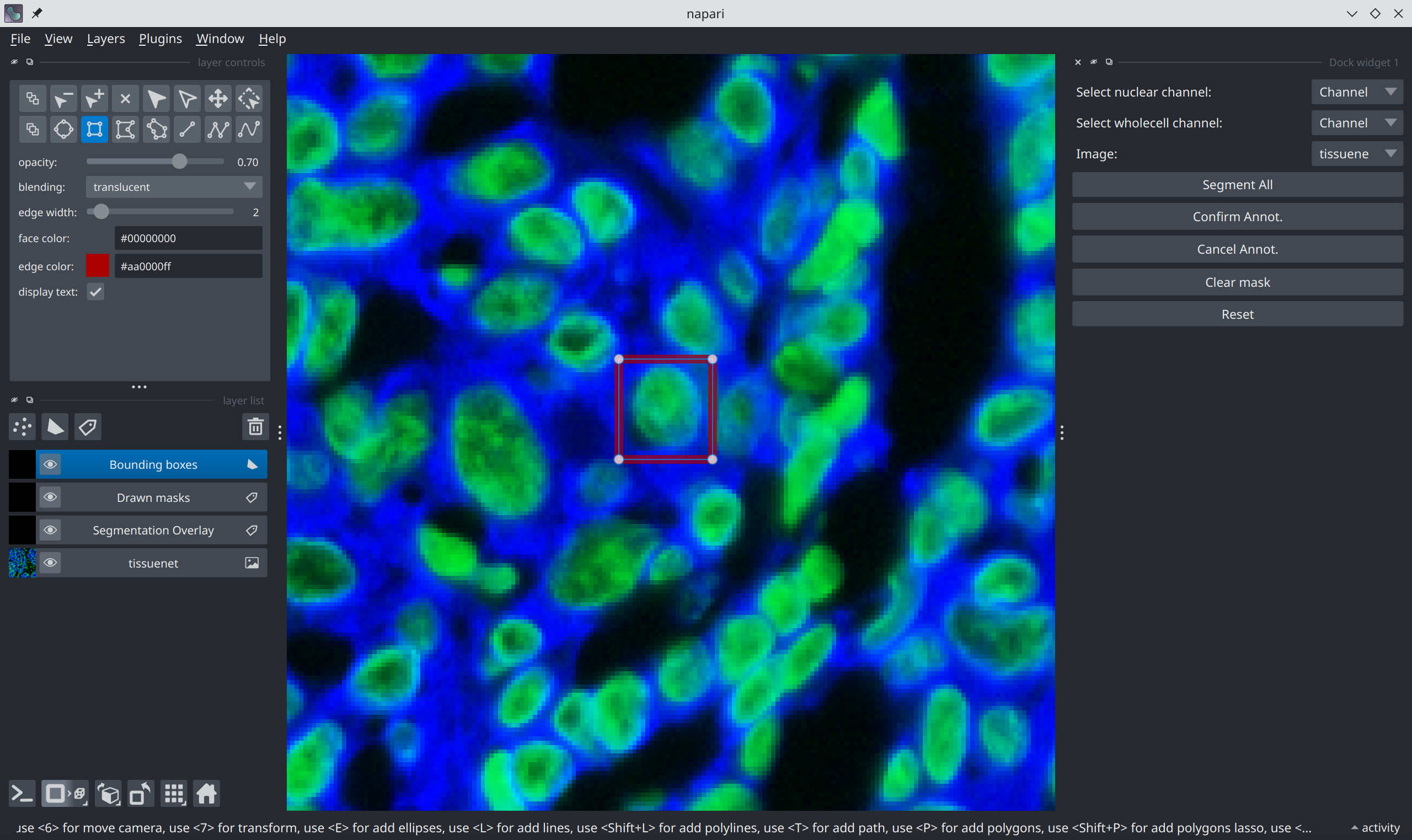Select the add polygons tool
This screenshot has width=1412, height=840.
126,130
